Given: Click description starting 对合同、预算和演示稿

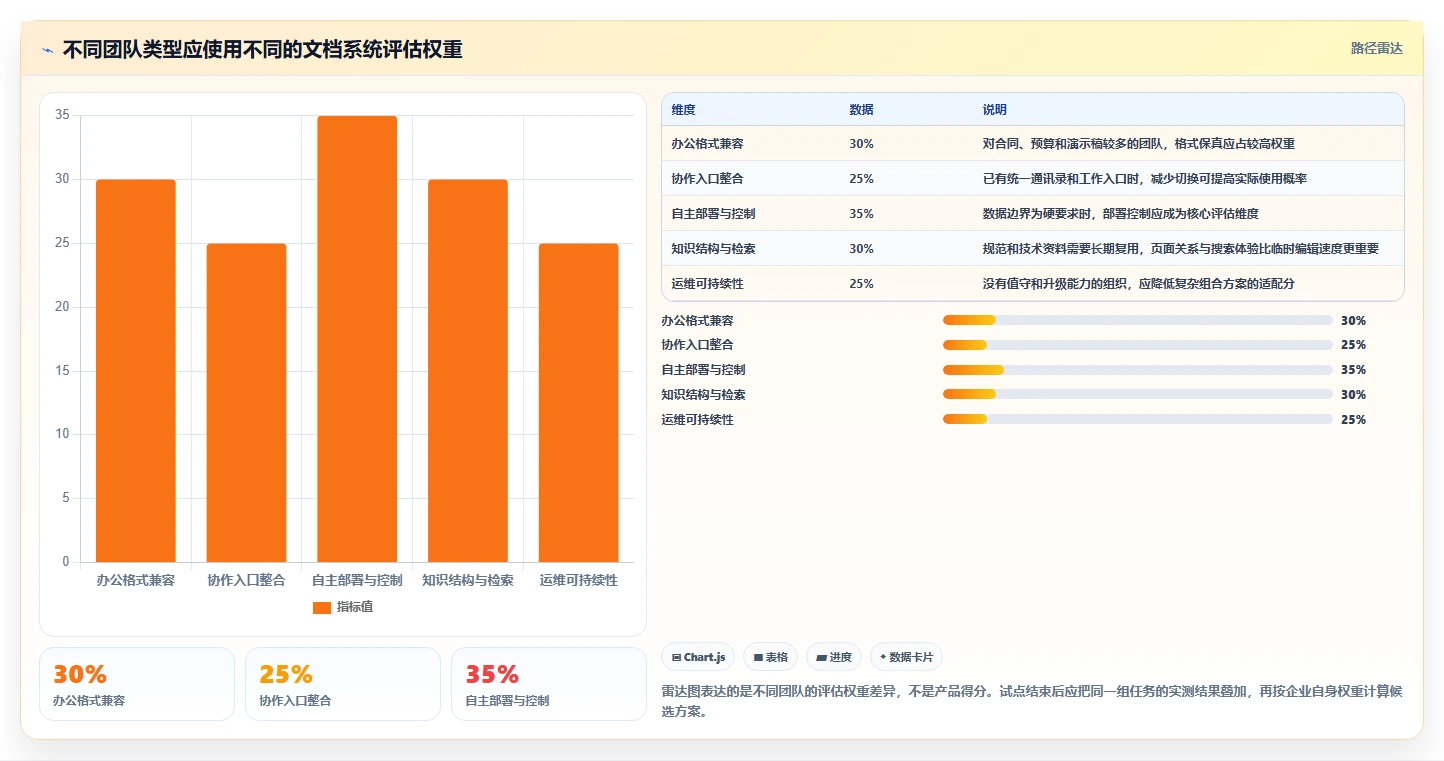Looking at the screenshot, I should point(1139,144).
